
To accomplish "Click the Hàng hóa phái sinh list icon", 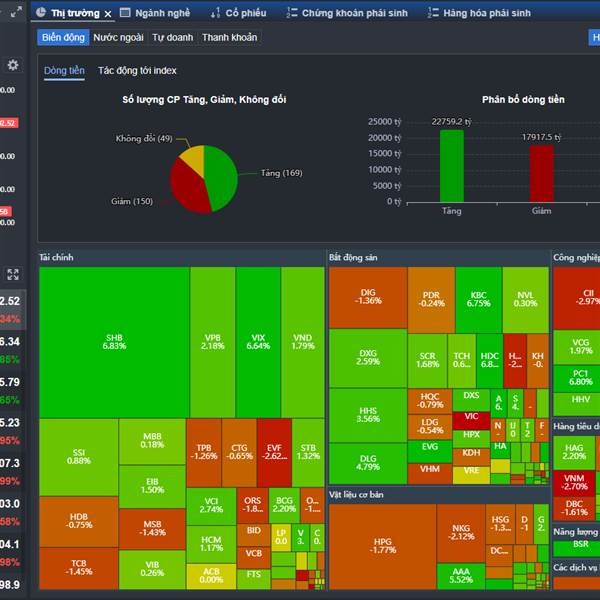I will click(433, 13).
